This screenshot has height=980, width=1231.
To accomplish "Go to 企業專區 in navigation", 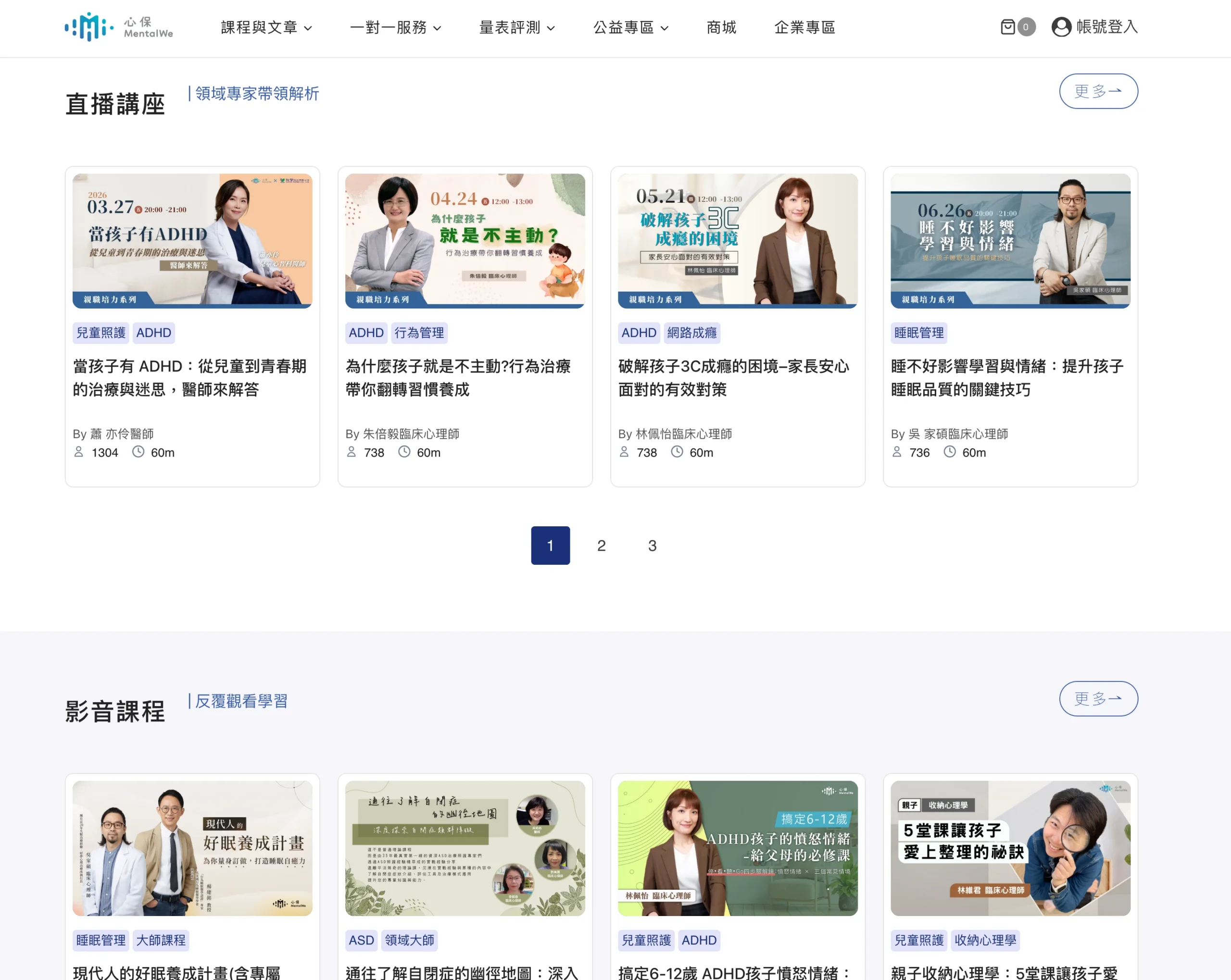I will (x=804, y=27).
